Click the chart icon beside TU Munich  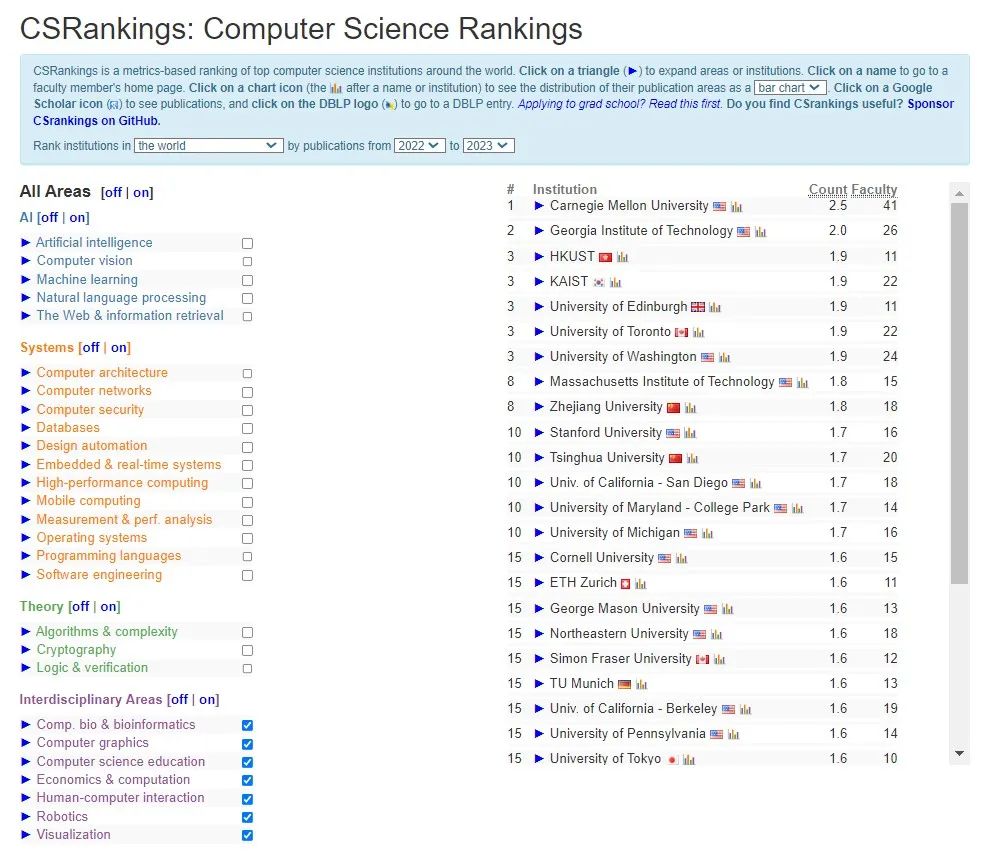[641, 685]
